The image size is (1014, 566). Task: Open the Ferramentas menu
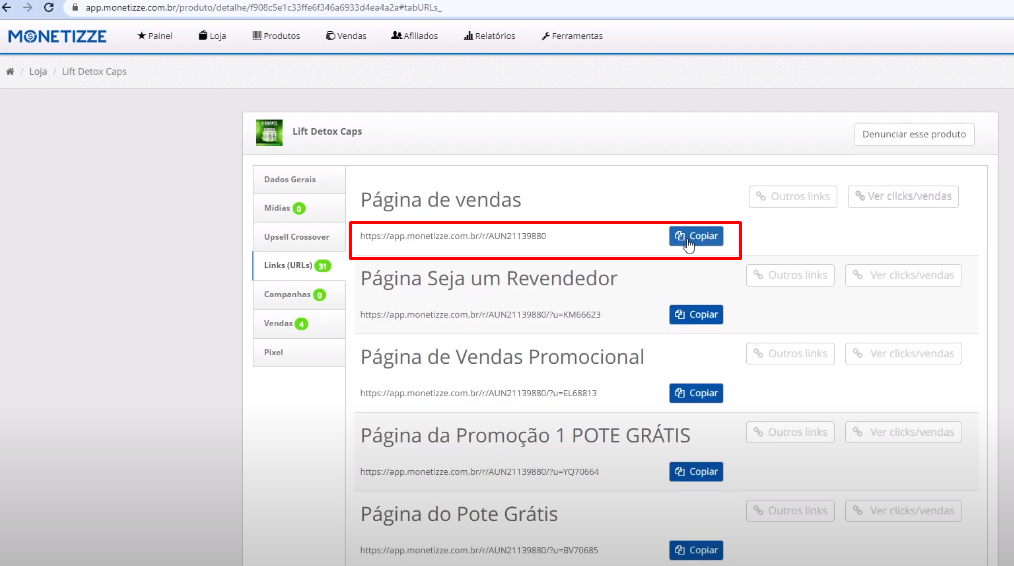(x=572, y=36)
